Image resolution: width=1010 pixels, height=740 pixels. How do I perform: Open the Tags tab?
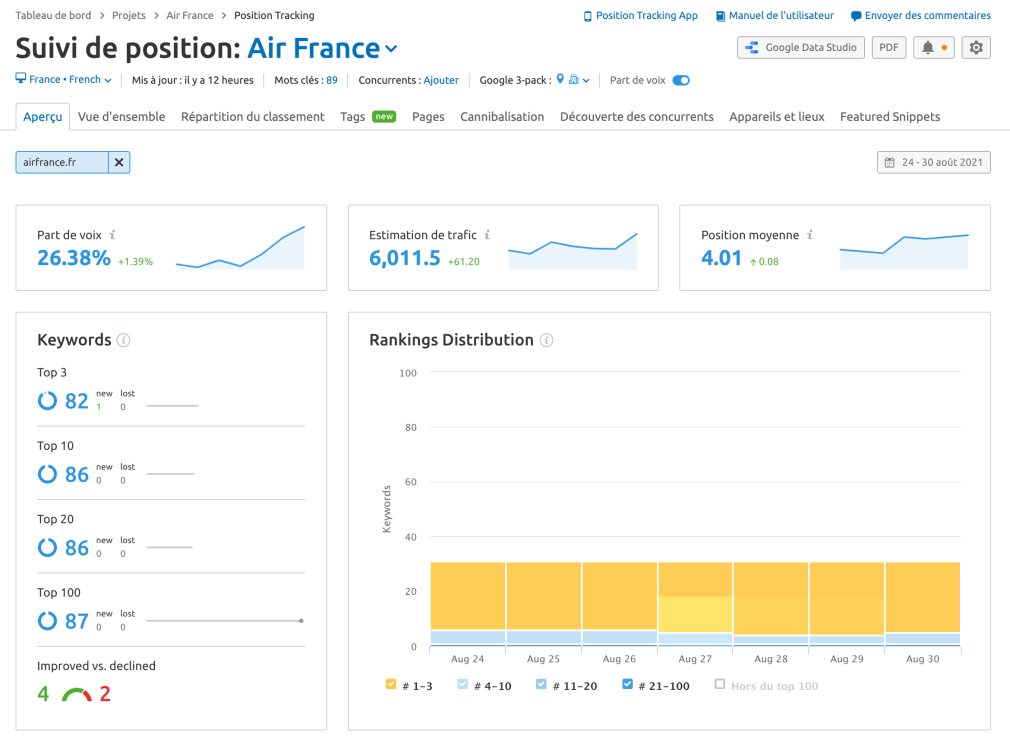352,117
